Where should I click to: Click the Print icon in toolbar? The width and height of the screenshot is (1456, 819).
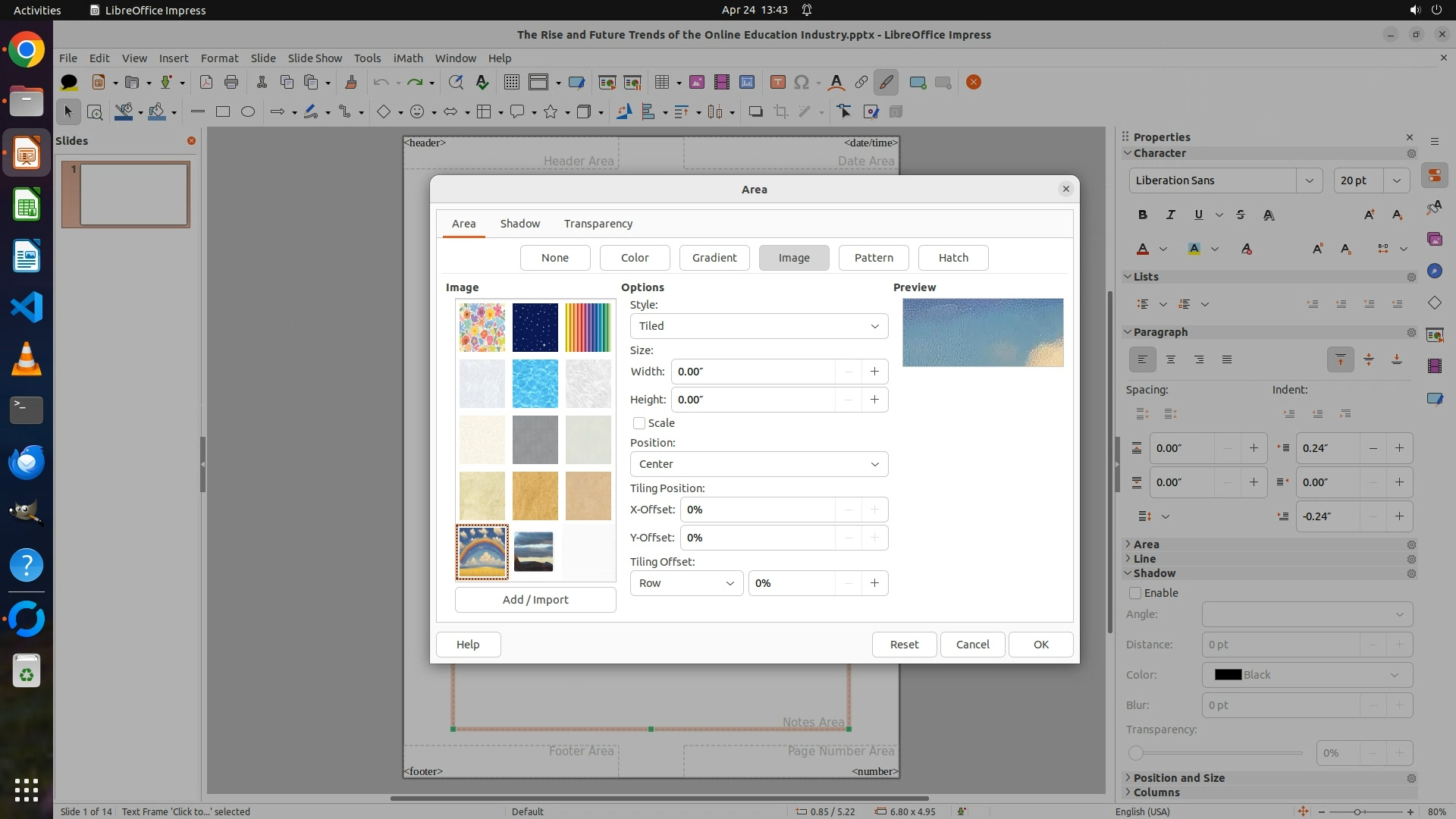tap(231, 83)
